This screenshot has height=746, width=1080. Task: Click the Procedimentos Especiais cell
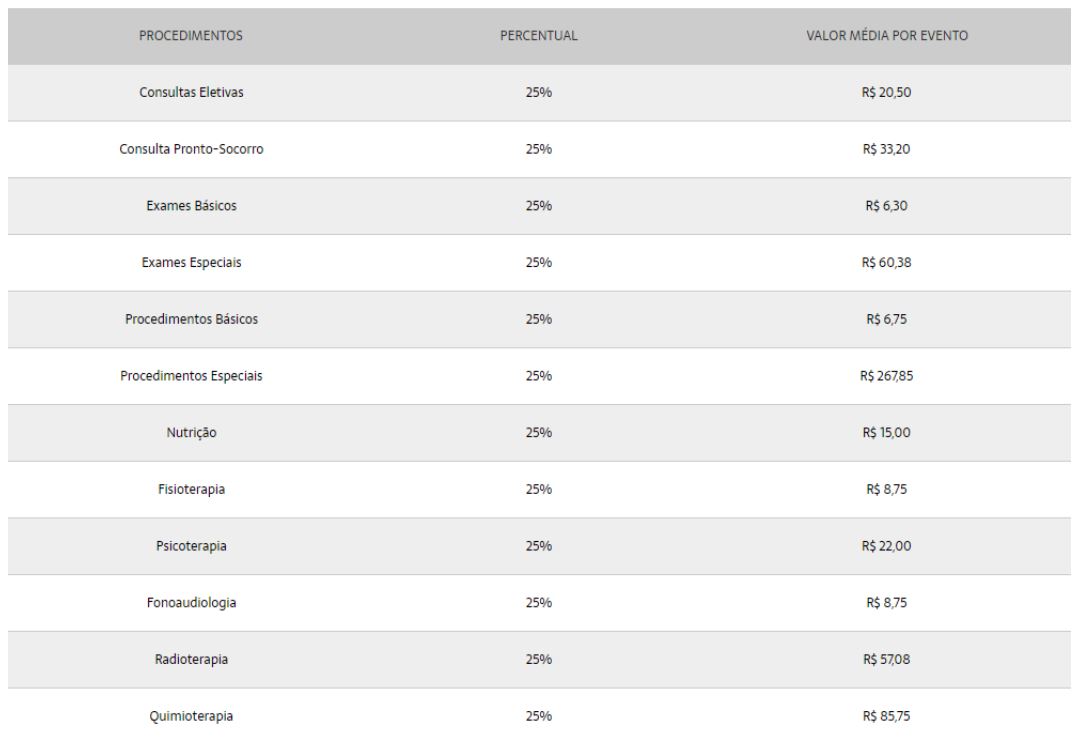[191, 377]
